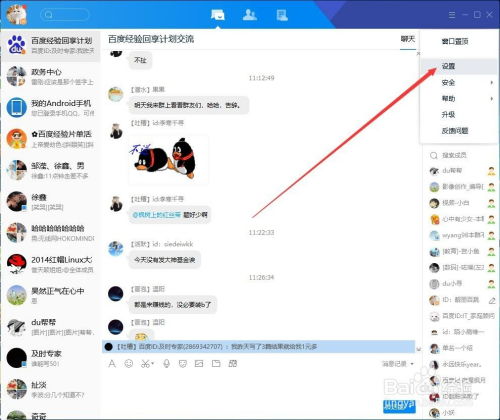Send a file using folder icon
Image resolution: width=500 pixels, height=420 pixels.
(216, 364)
